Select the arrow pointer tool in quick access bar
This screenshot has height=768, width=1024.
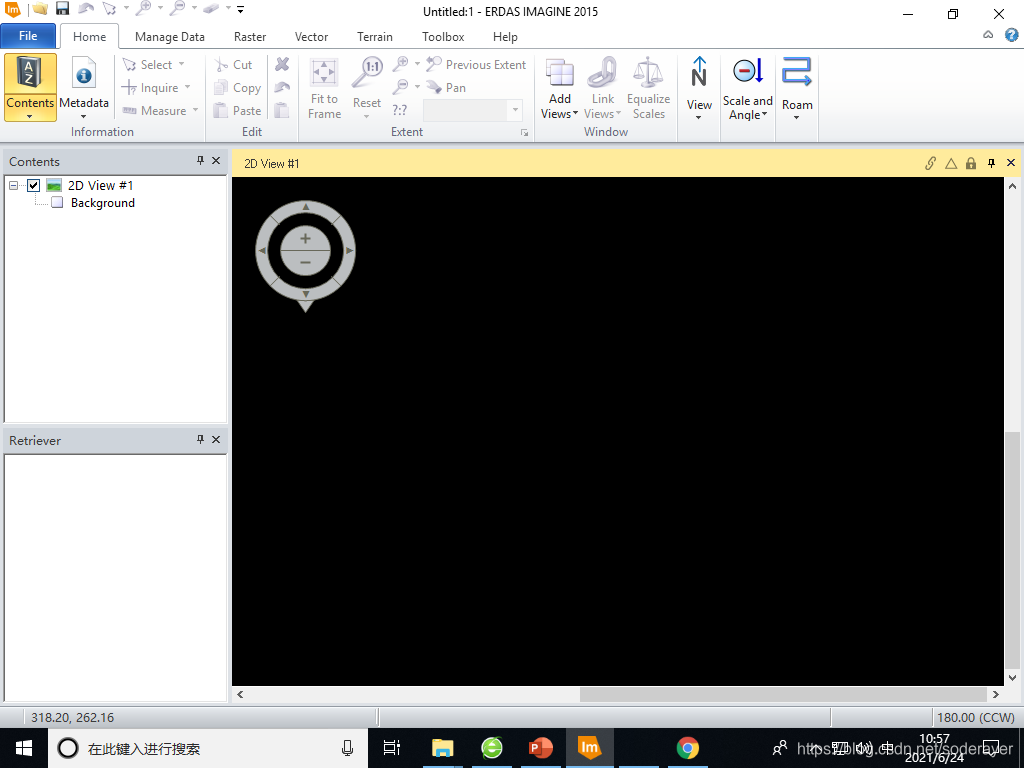point(109,9)
